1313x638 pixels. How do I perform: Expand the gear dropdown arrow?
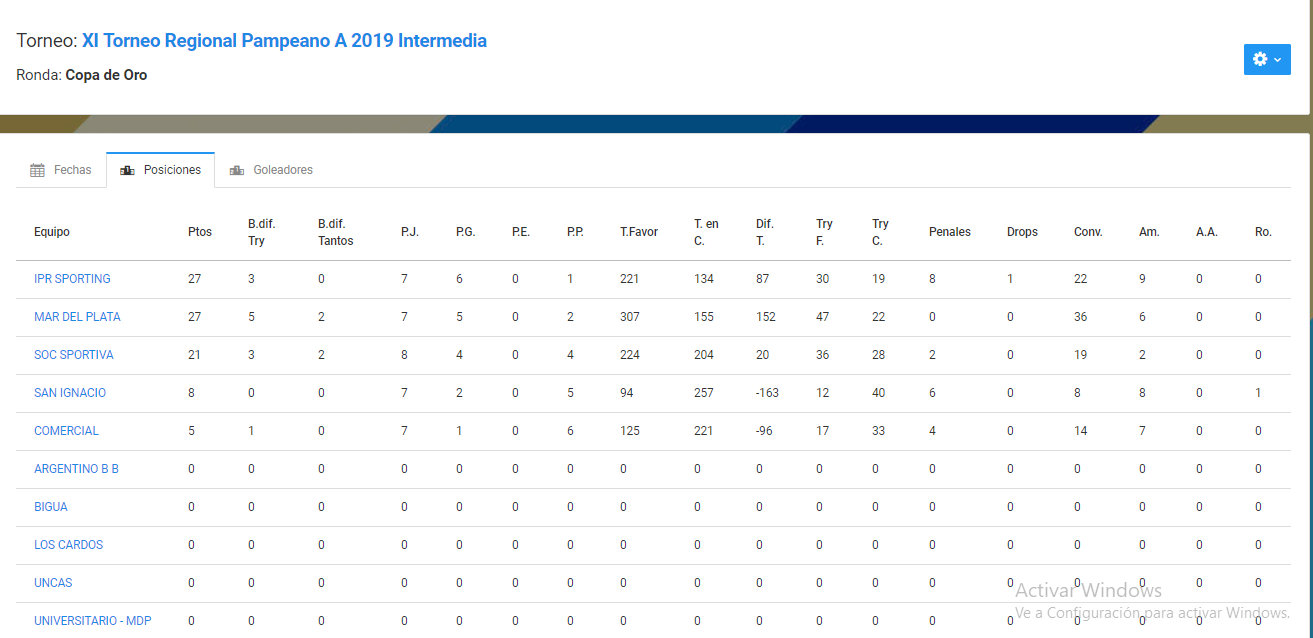[1277, 60]
